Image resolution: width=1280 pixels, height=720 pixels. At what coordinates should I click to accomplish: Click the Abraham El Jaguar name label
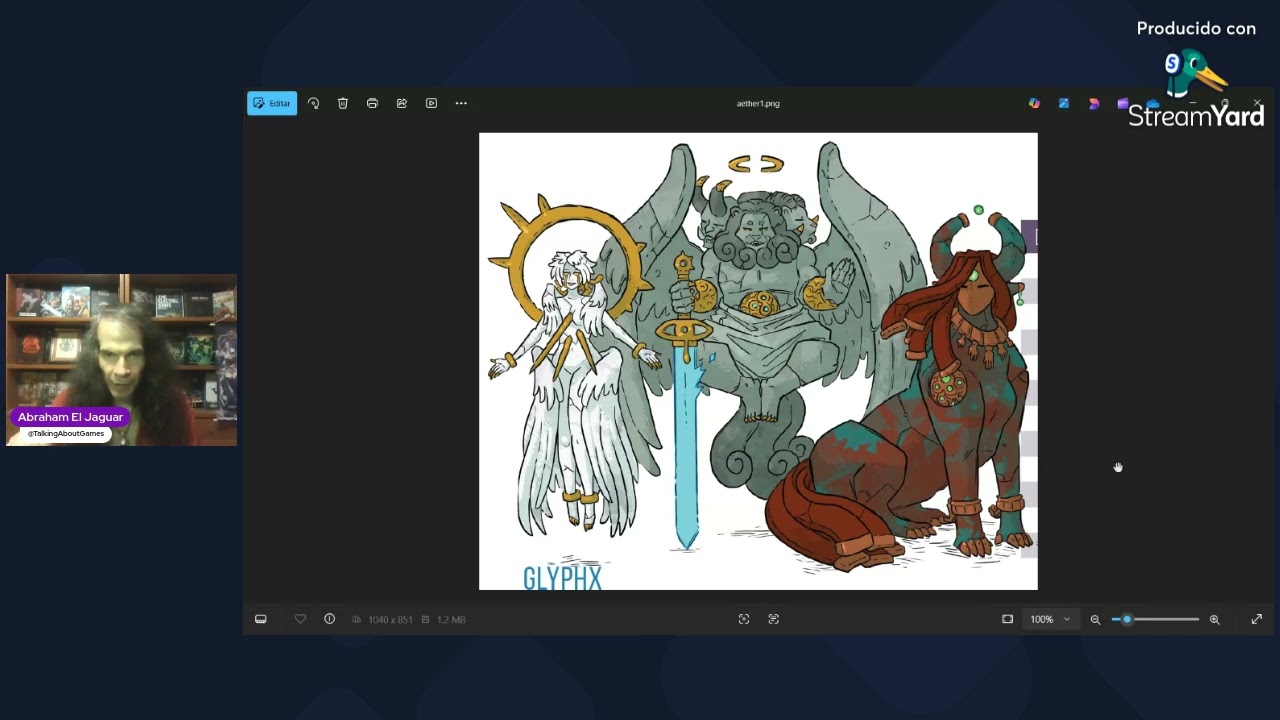pos(70,417)
